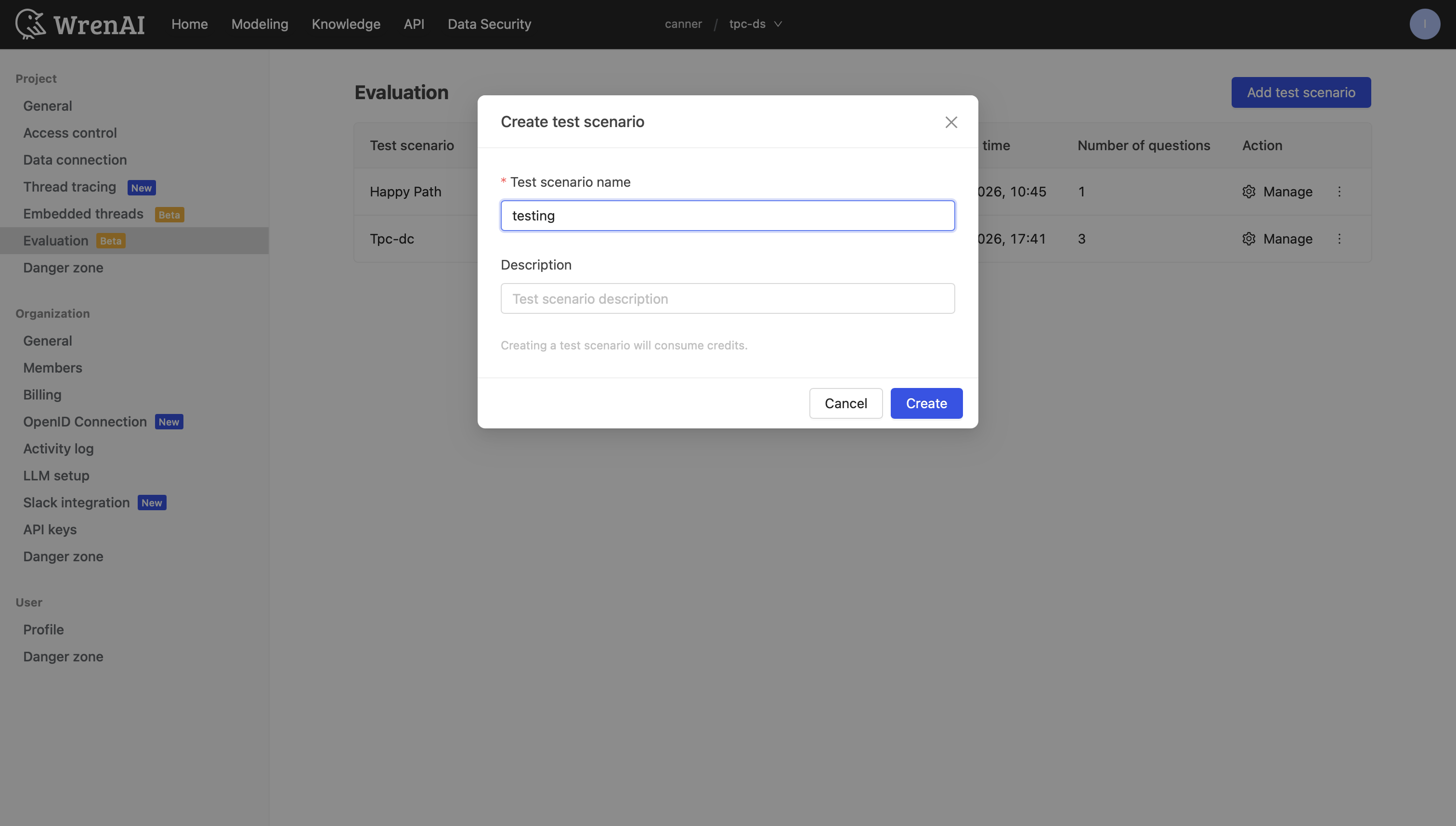Click the Test scenario description field
Viewport: 1456px width, 826px height.
(x=728, y=298)
